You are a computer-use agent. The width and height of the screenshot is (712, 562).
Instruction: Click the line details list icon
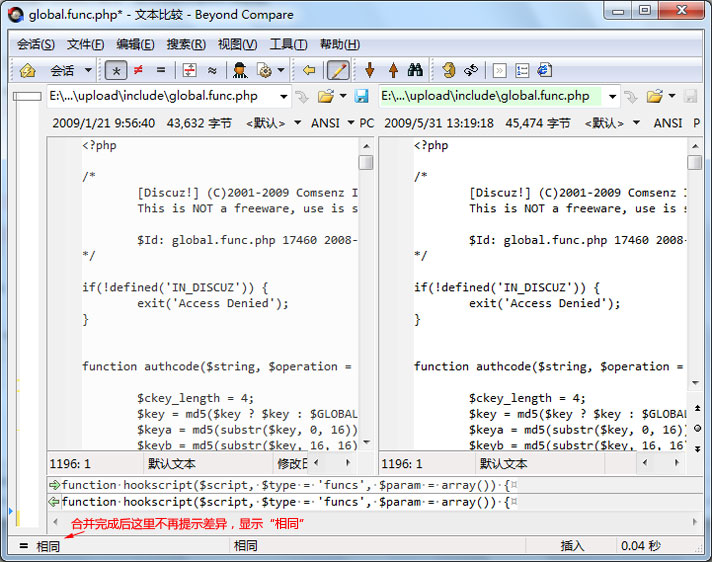coord(522,70)
